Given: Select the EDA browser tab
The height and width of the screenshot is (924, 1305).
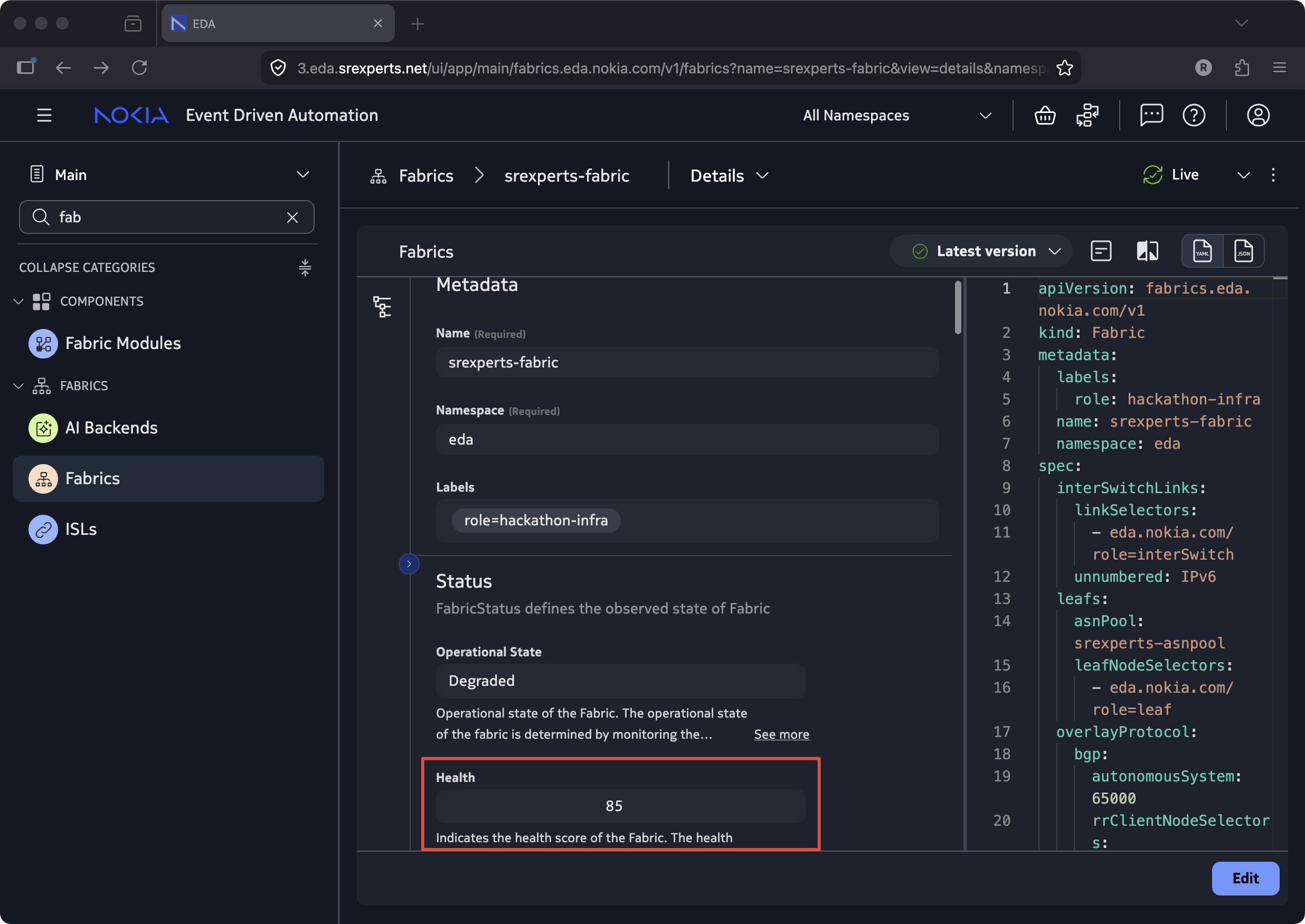Looking at the screenshot, I should click(x=278, y=23).
